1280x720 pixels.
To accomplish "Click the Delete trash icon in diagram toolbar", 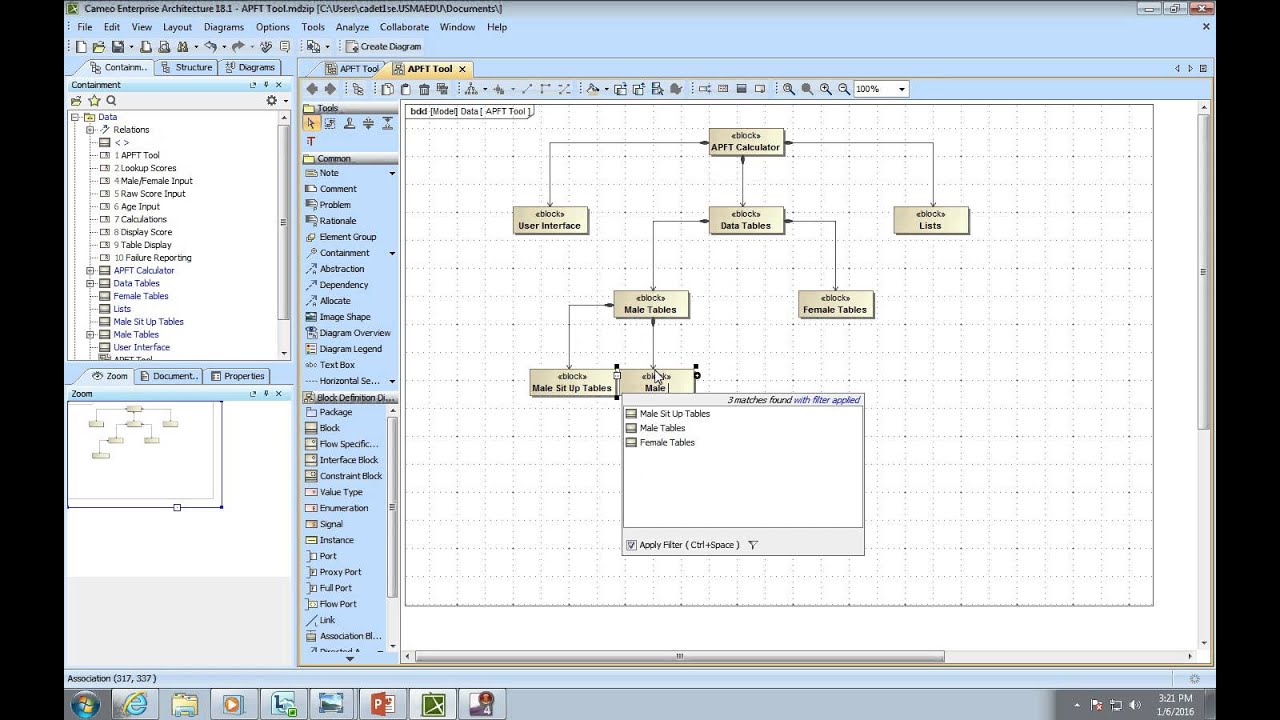I will (424, 89).
